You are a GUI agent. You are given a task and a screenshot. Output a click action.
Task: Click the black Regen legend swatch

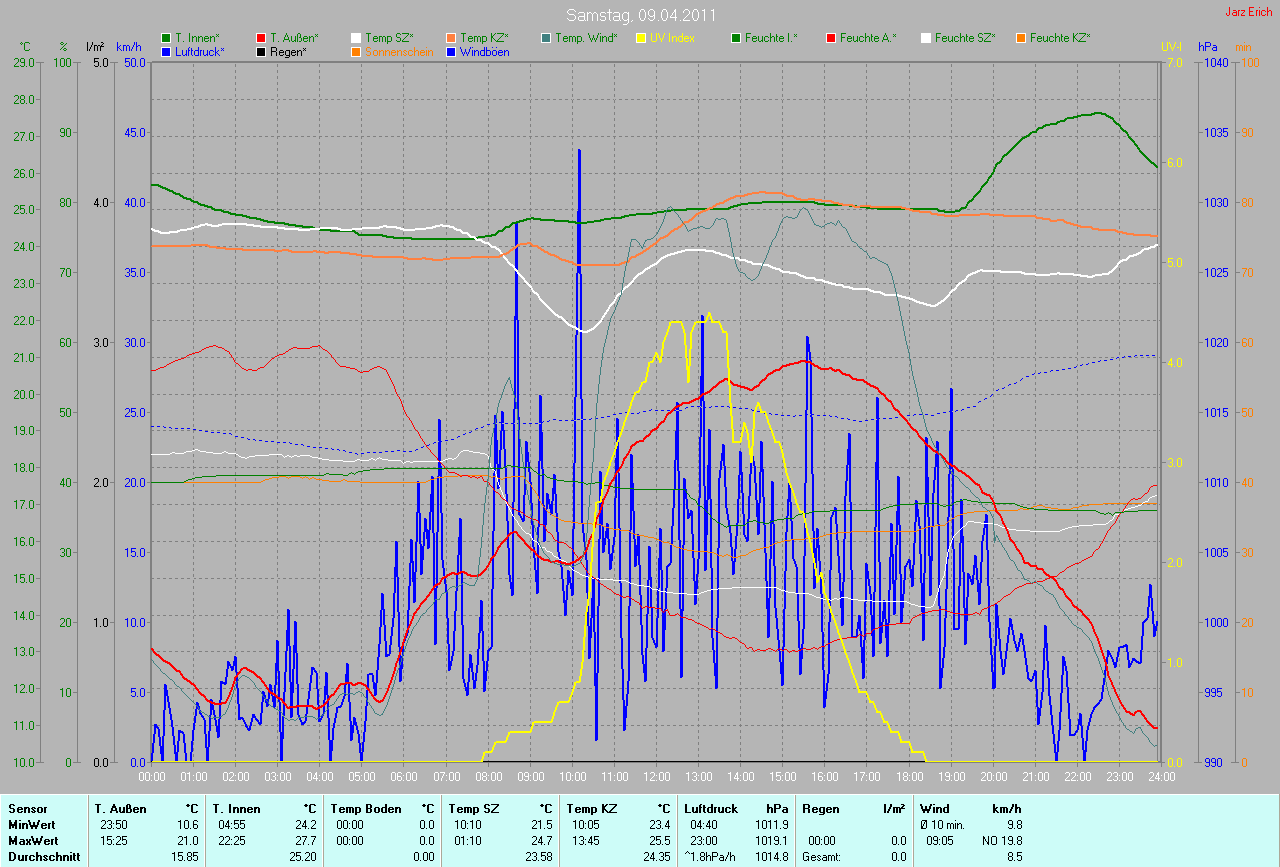click(x=261, y=51)
